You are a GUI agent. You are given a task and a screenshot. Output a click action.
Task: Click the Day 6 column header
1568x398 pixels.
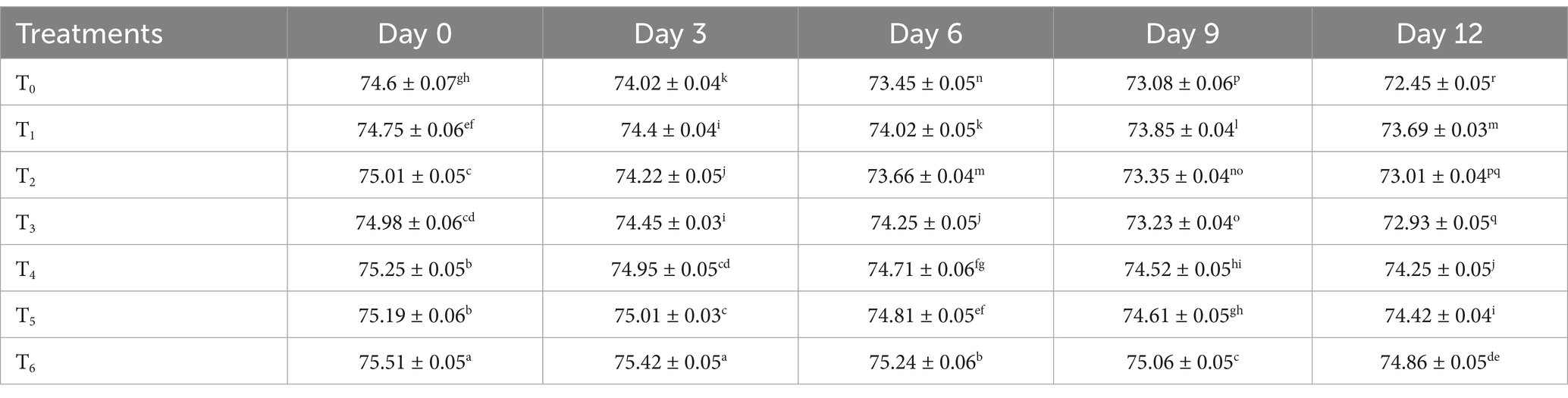point(926,34)
